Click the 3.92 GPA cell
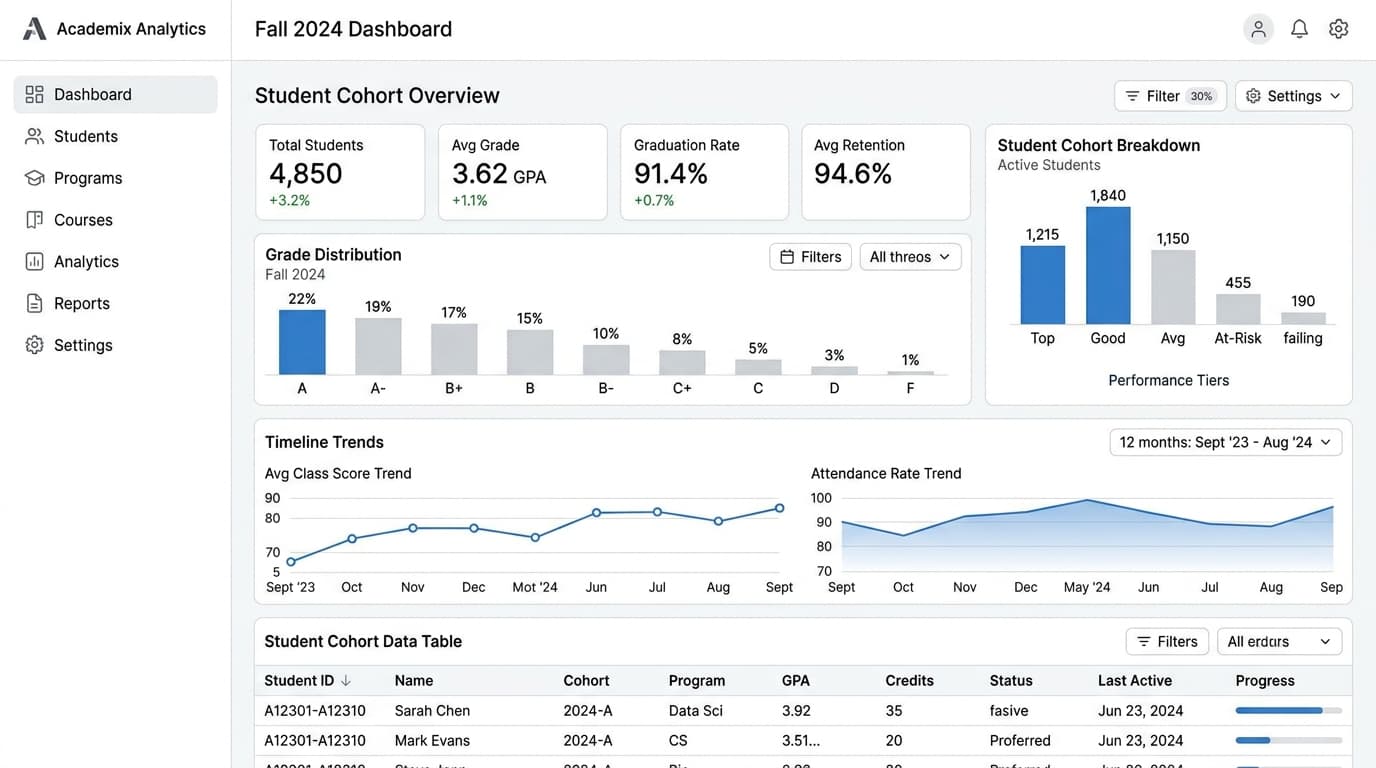 [x=796, y=711]
